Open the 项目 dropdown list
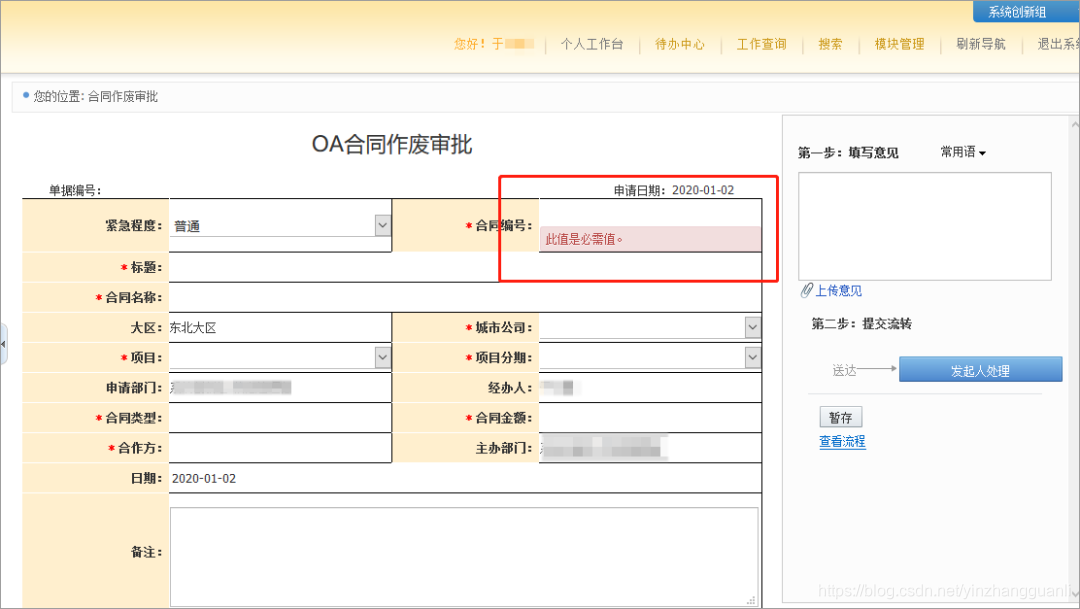The width and height of the screenshot is (1080, 609). pos(383,357)
